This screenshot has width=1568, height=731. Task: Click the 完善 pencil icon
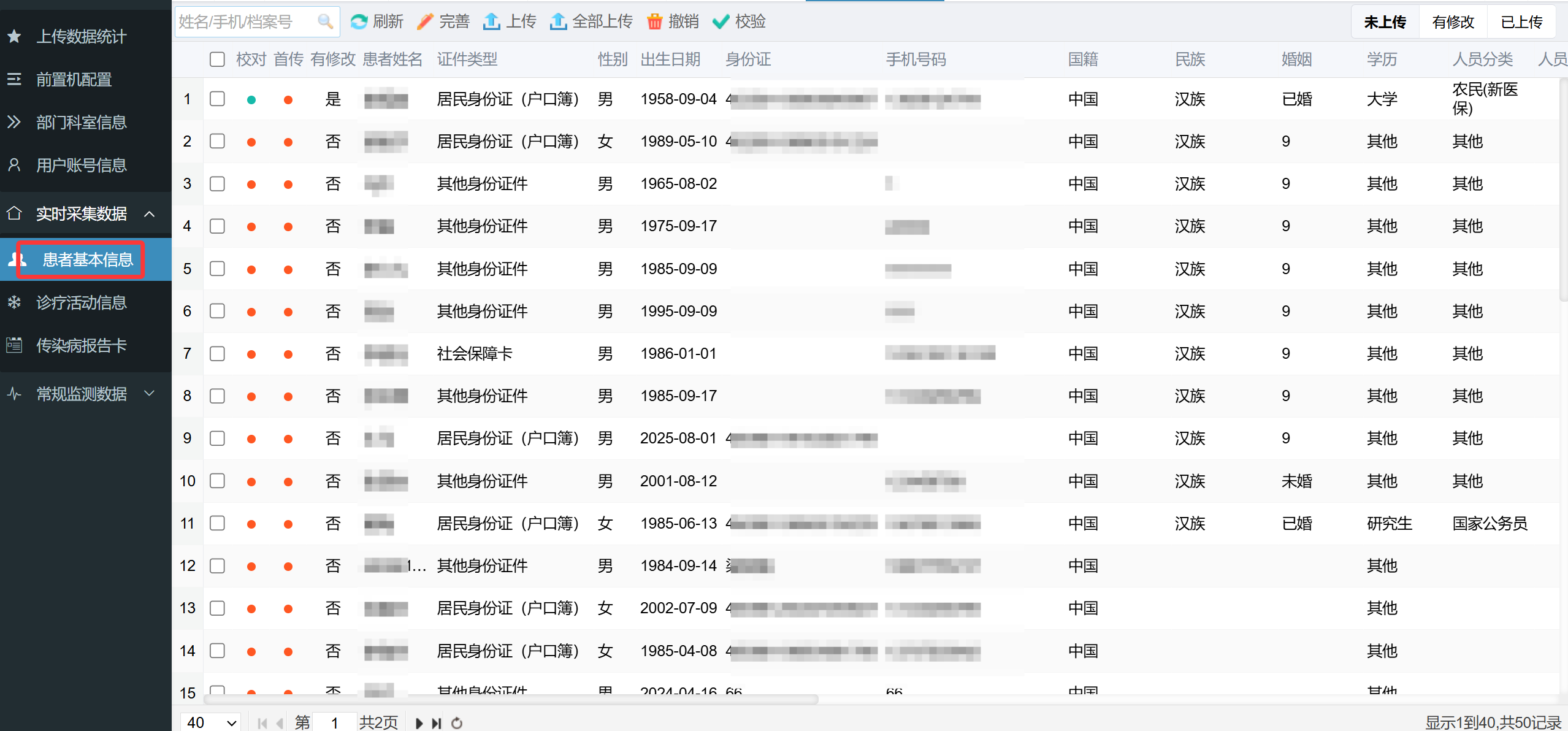click(425, 22)
